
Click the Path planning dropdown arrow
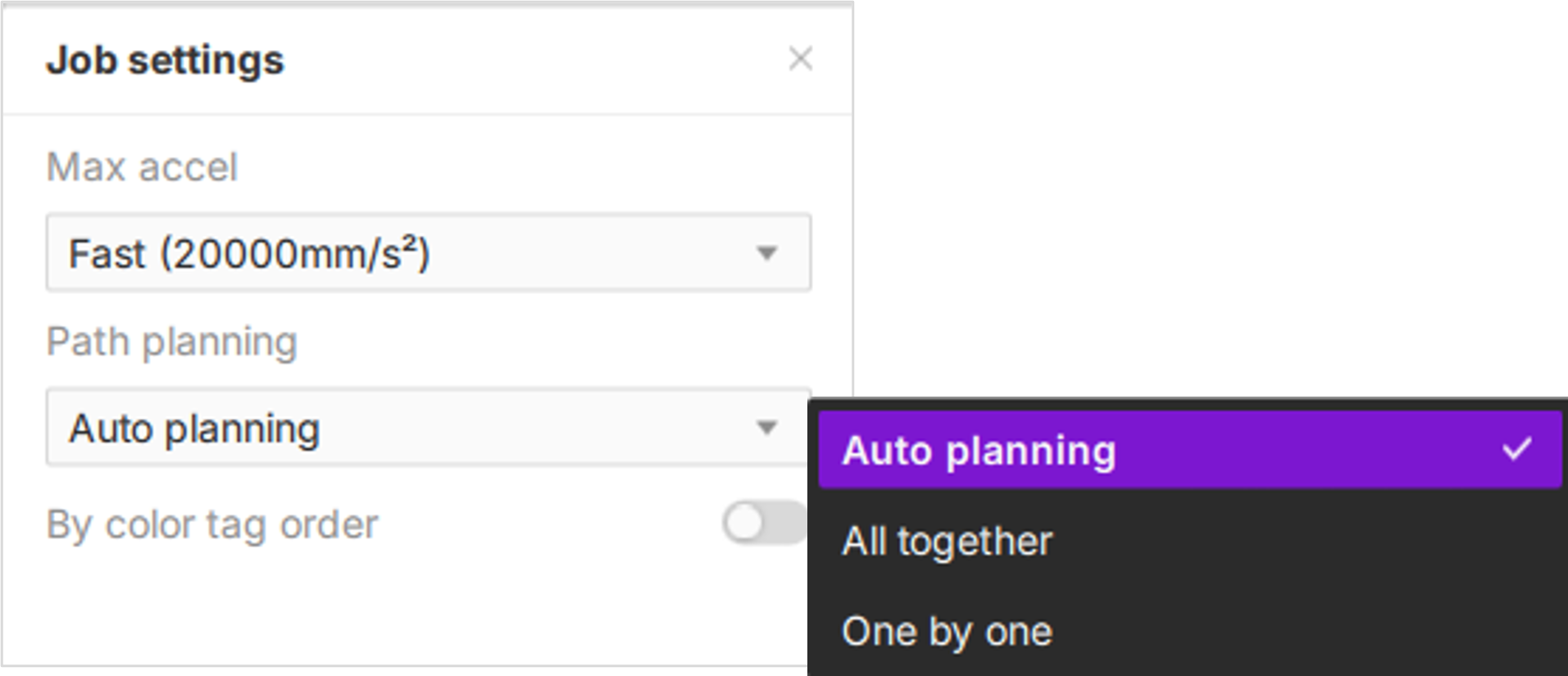(x=766, y=428)
